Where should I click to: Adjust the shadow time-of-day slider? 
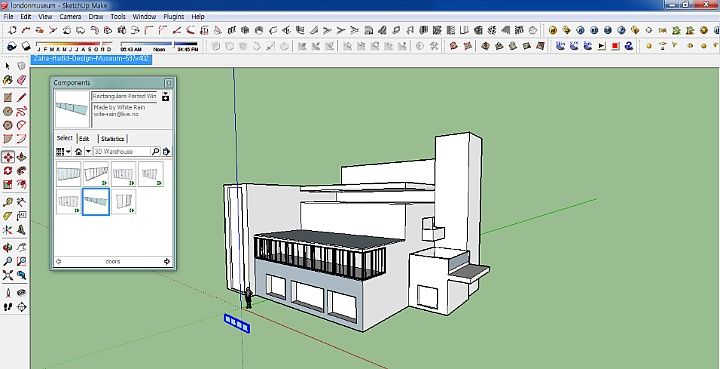pyautogui.click(x=159, y=46)
